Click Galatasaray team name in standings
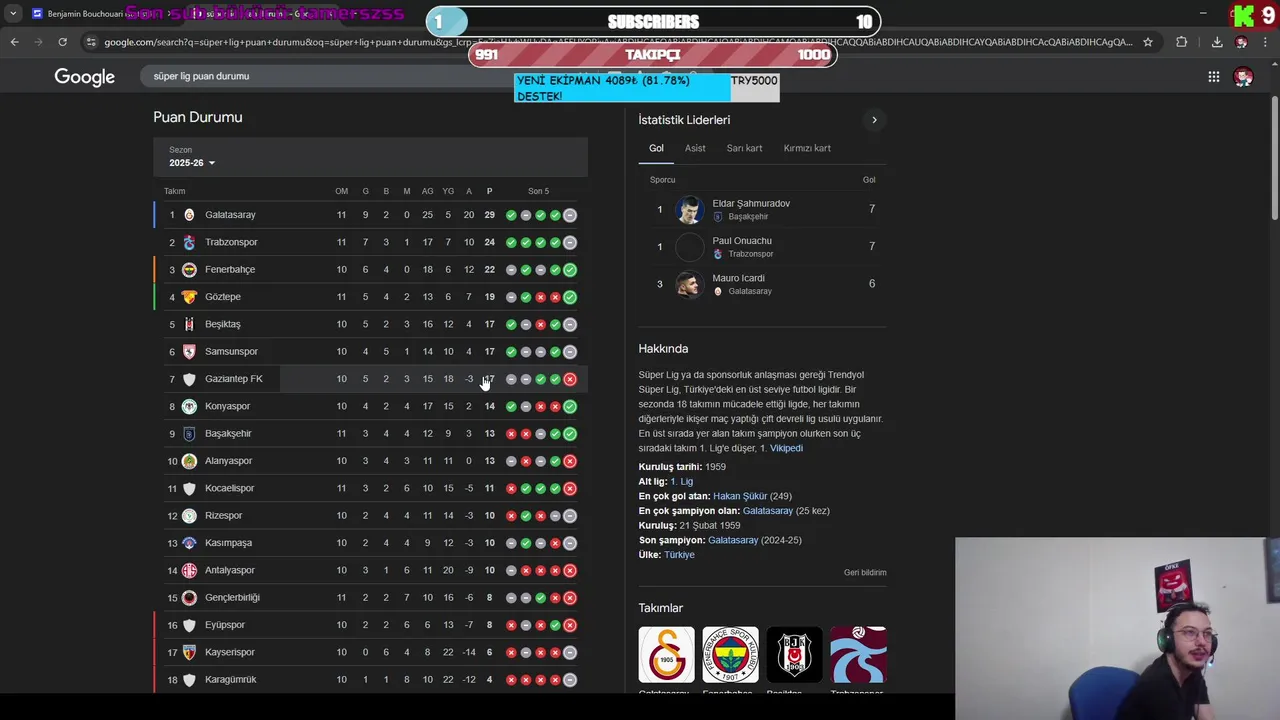The image size is (1280, 720). (x=230, y=215)
